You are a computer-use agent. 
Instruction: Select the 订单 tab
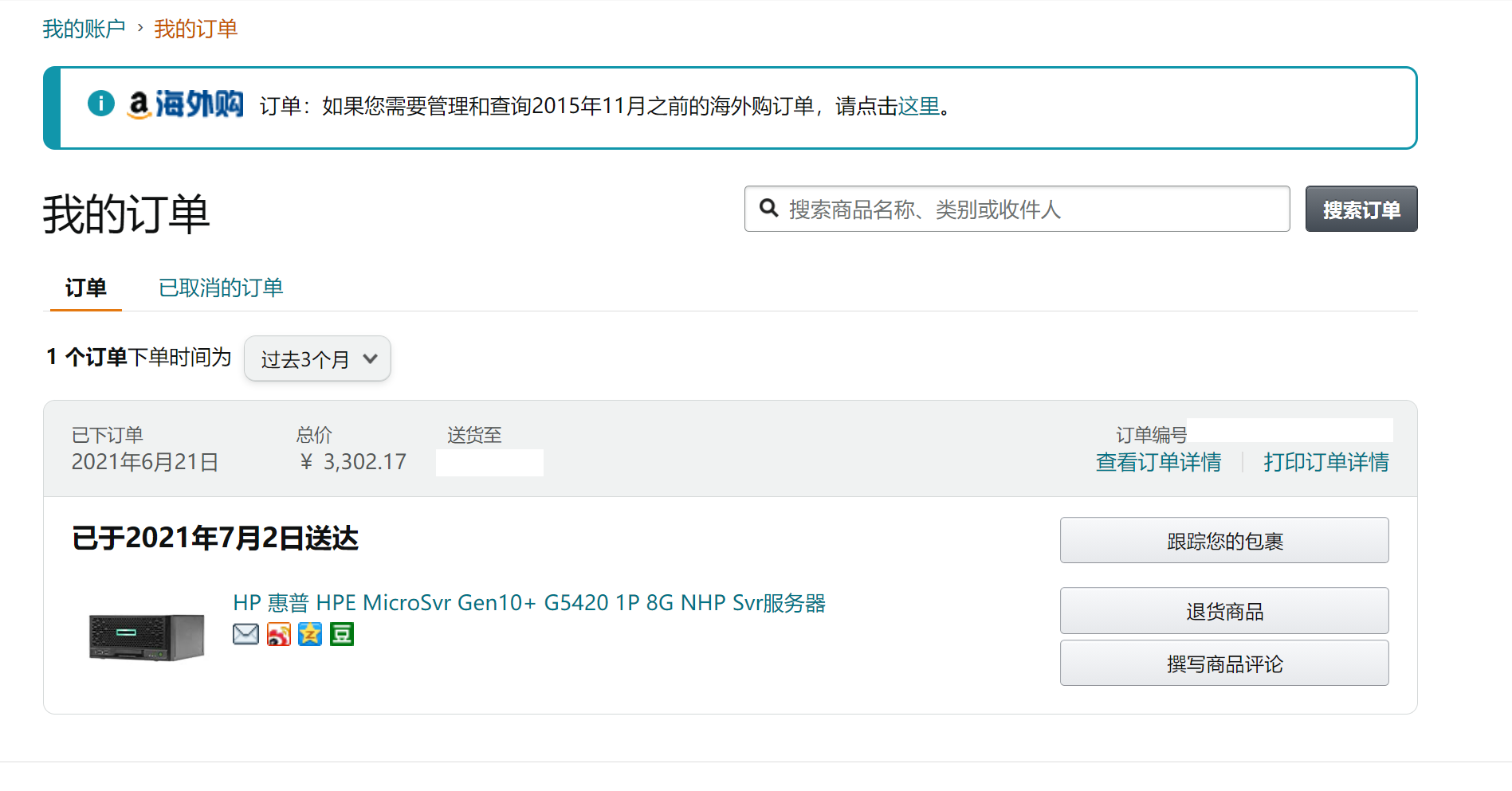(86, 288)
